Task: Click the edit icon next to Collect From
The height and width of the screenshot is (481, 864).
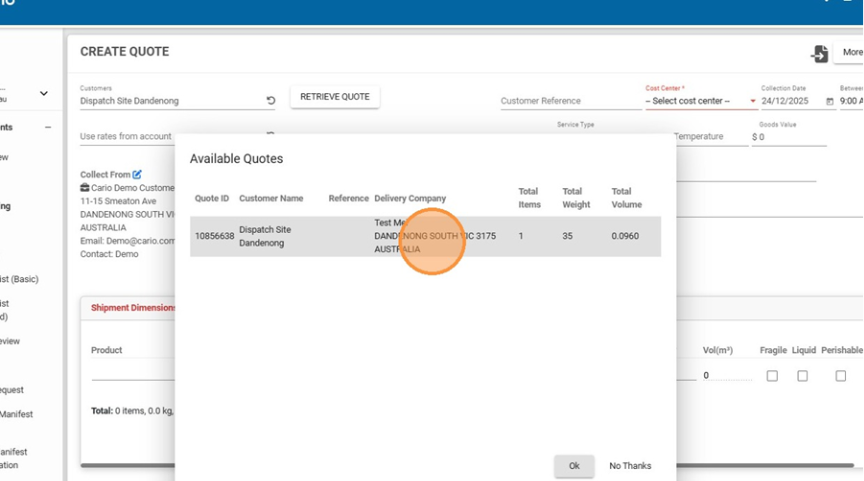Action: [x=137, y=175]
